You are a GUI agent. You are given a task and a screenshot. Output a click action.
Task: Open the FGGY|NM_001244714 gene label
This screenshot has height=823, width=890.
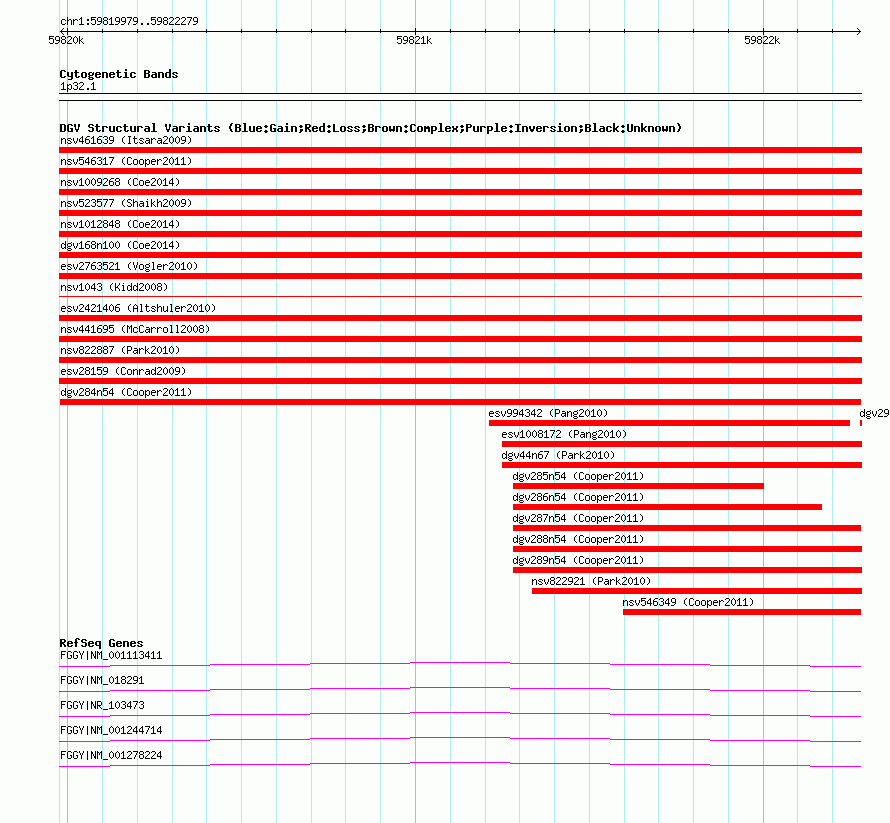point(111,730)
